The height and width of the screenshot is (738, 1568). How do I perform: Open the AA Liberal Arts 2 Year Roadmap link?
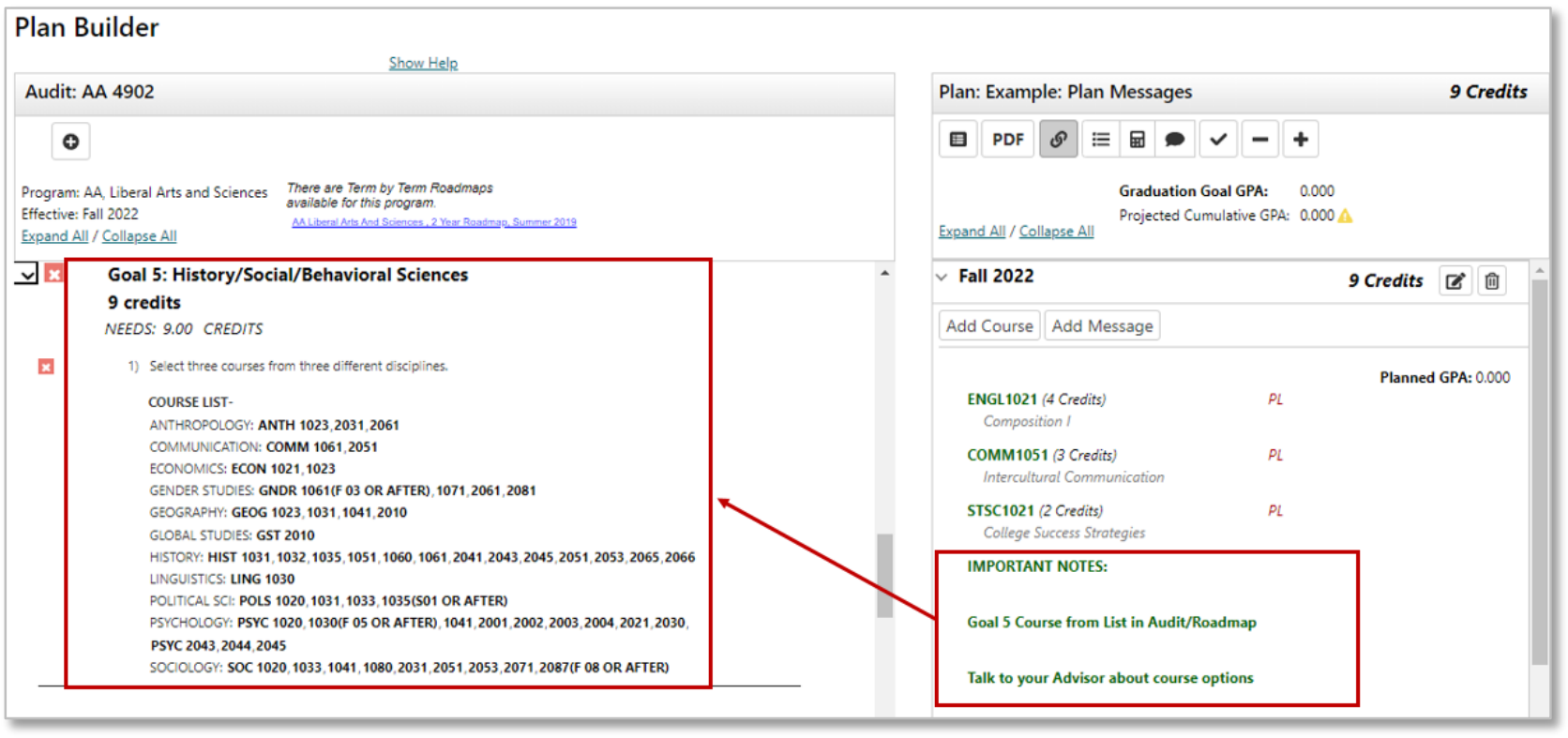click(x=433, y=222)
